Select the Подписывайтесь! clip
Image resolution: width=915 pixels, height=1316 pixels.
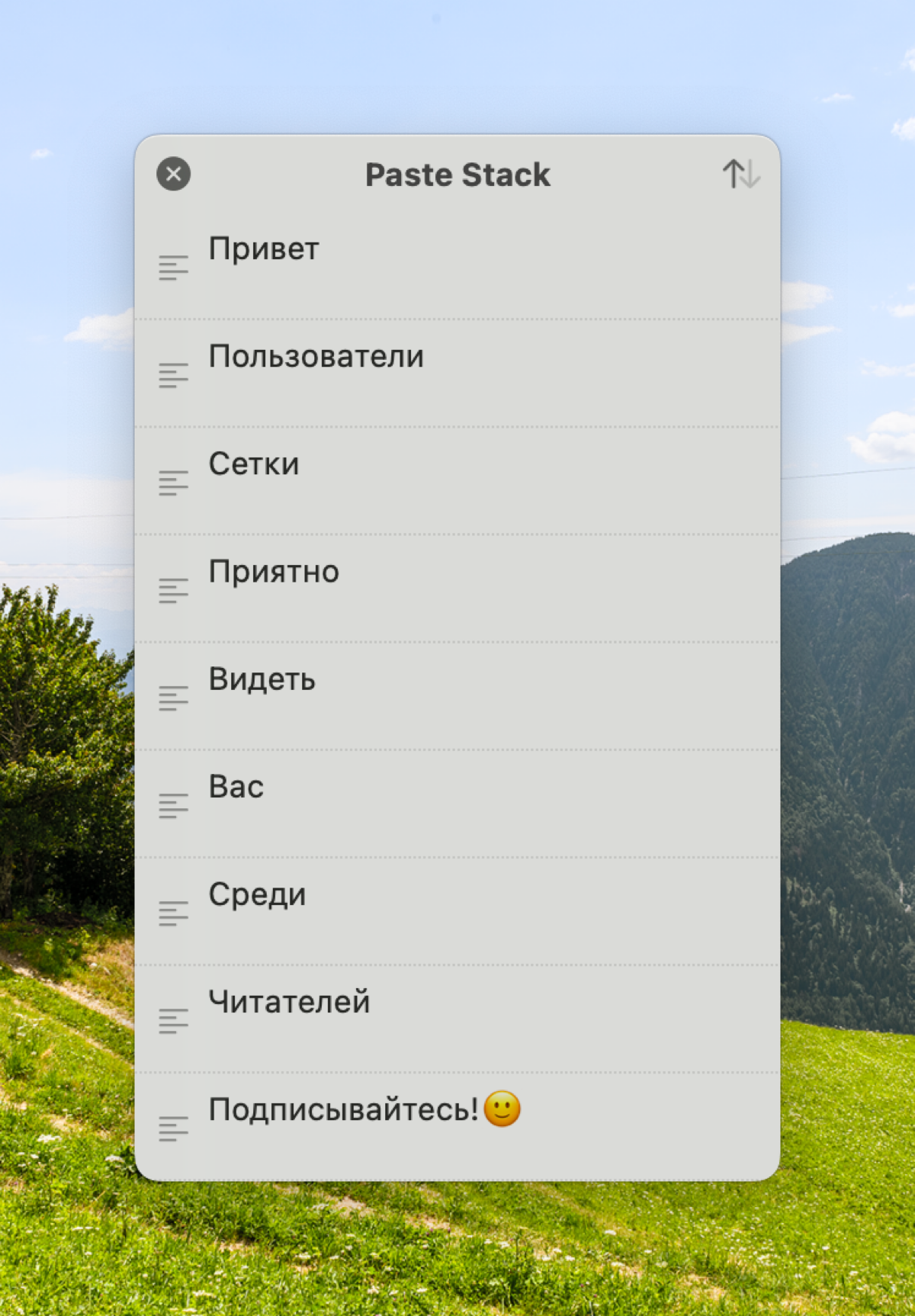(x=457, y=1126)
